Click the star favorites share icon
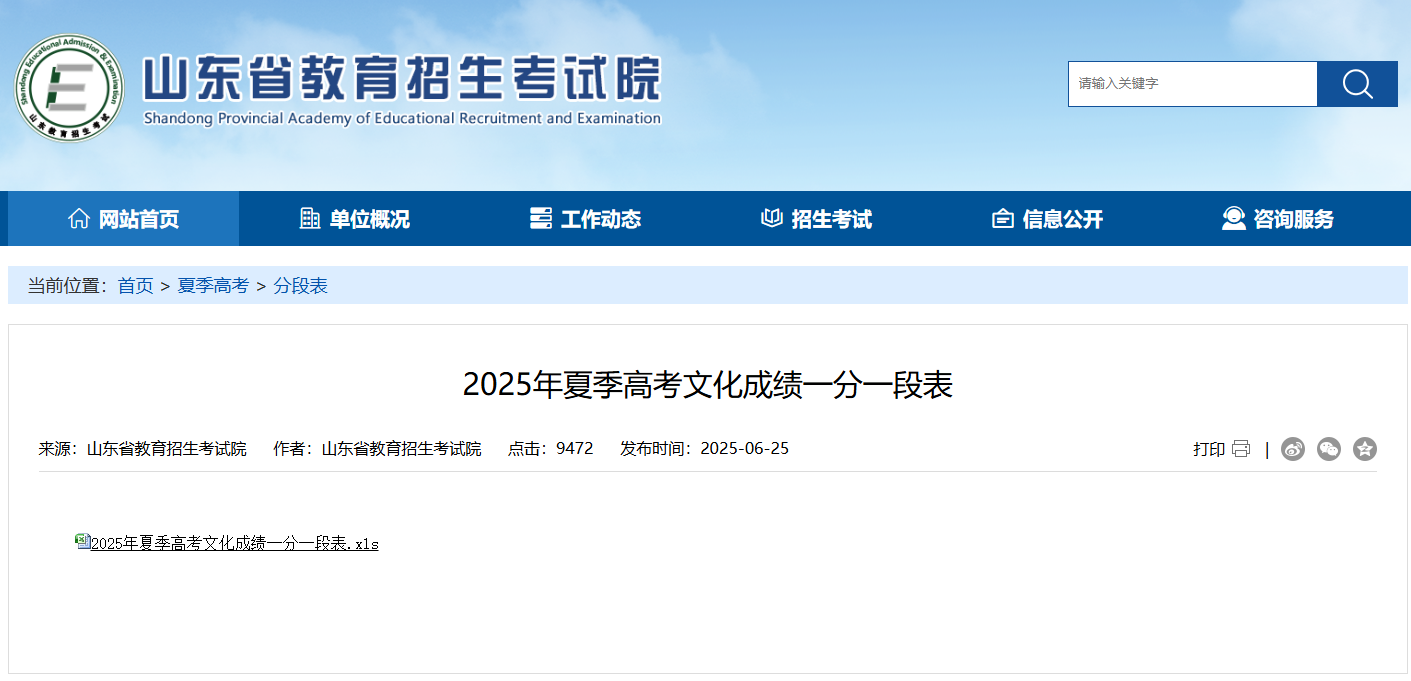 tap(1365, 449)
